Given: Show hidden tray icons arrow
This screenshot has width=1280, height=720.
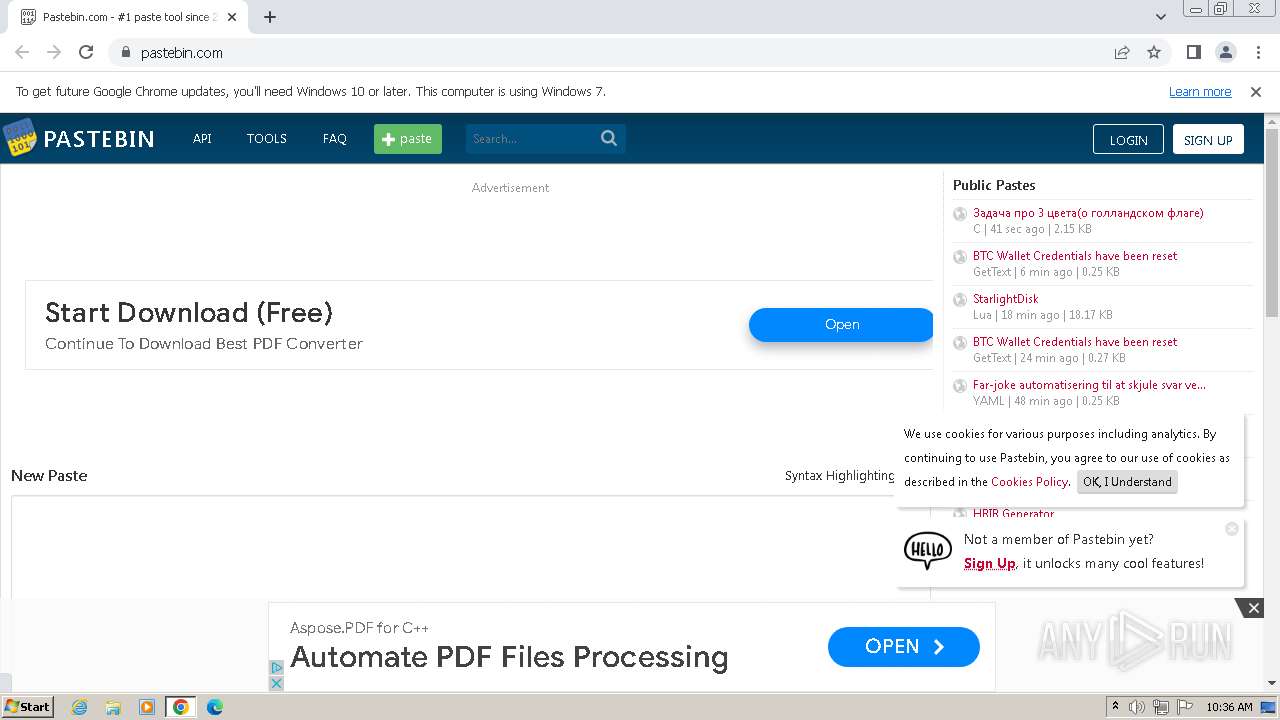Looking at the screenshot, I should click(x=1115, y=707).
